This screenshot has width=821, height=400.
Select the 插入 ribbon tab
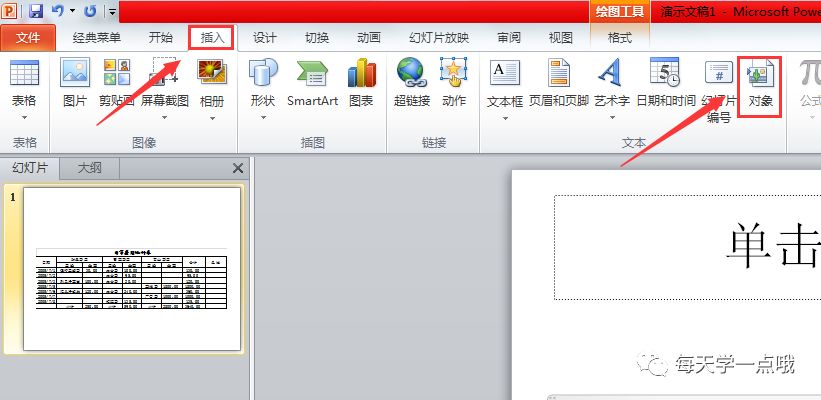212,38
